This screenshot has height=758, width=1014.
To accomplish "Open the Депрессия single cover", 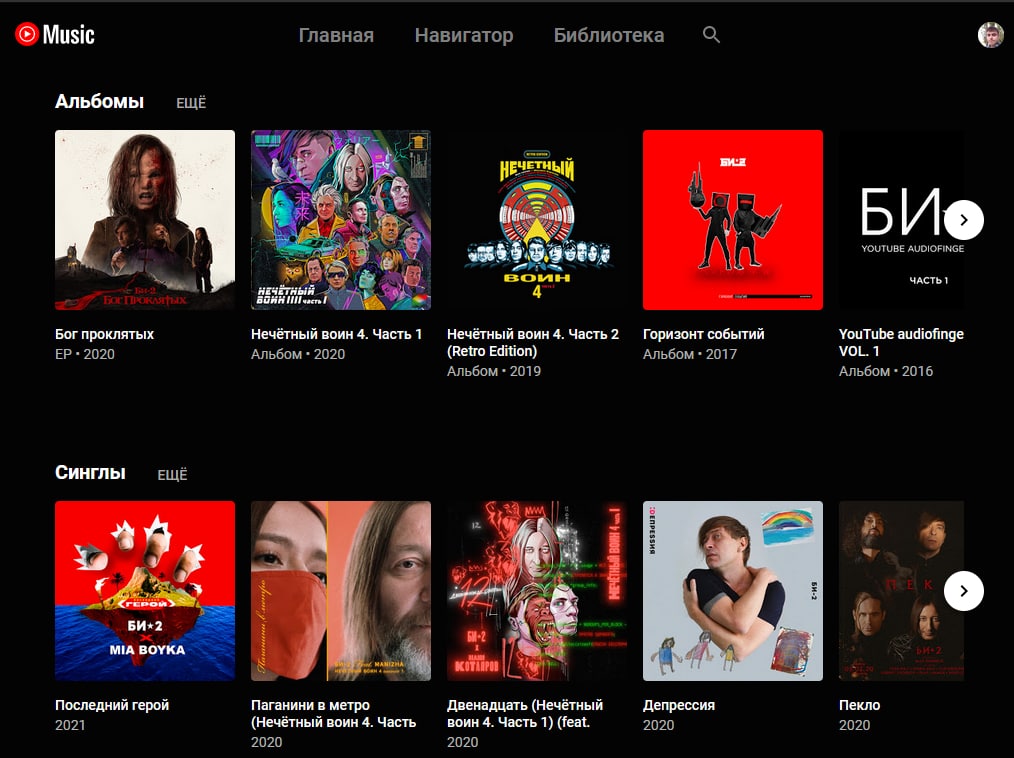I will click(733, 590).
